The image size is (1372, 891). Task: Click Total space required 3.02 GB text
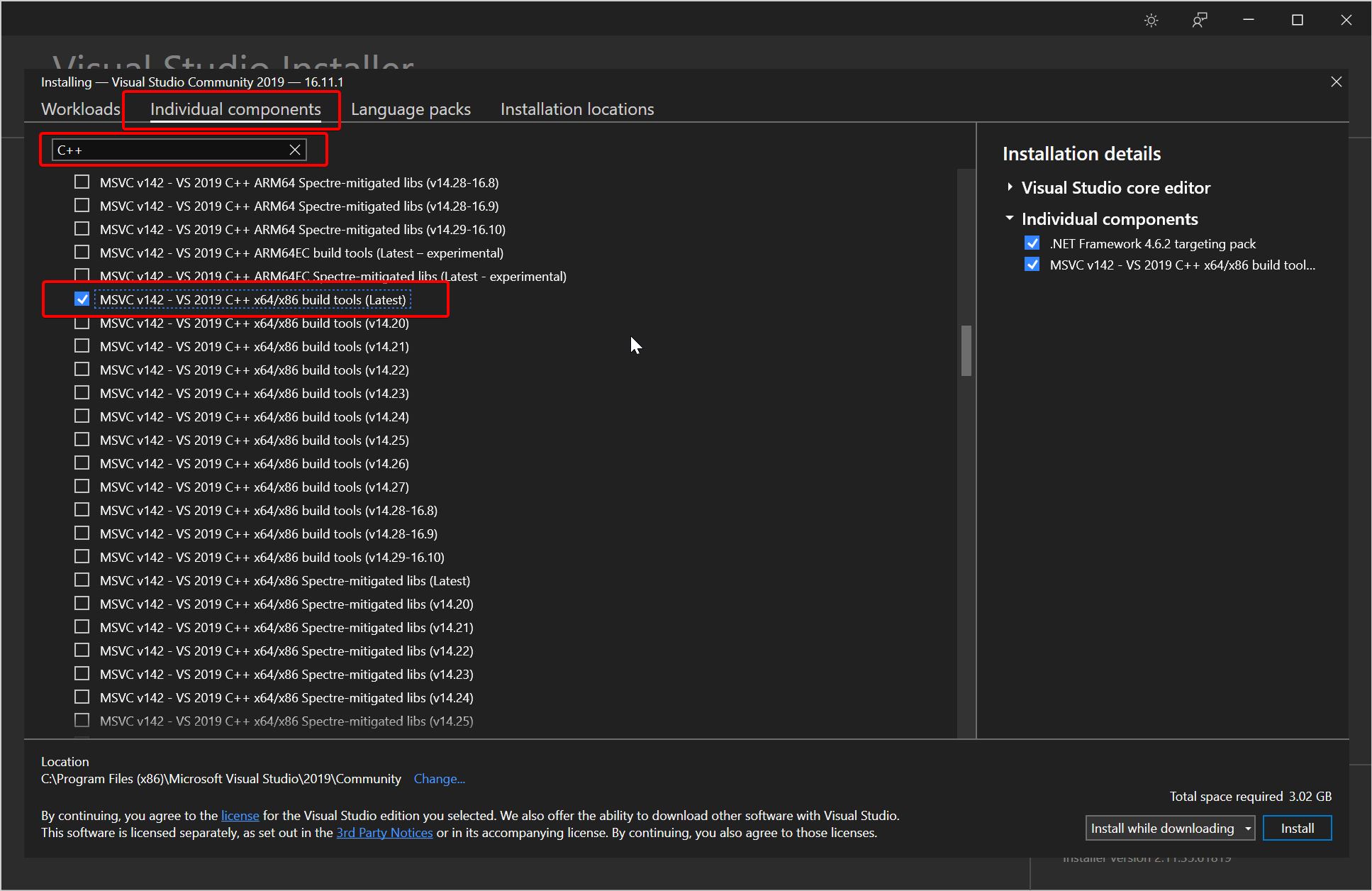1251,797
